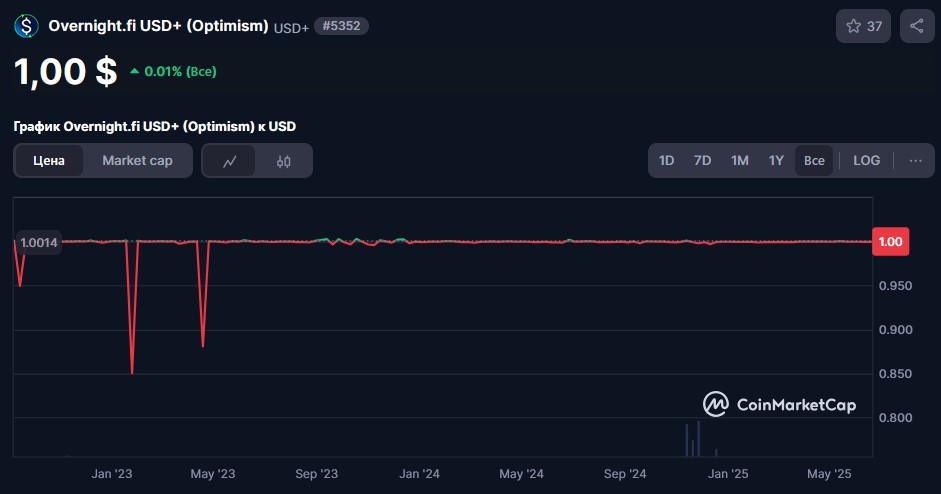Set chart range to 7D
The image size is (941, 494).
point(702,160)
